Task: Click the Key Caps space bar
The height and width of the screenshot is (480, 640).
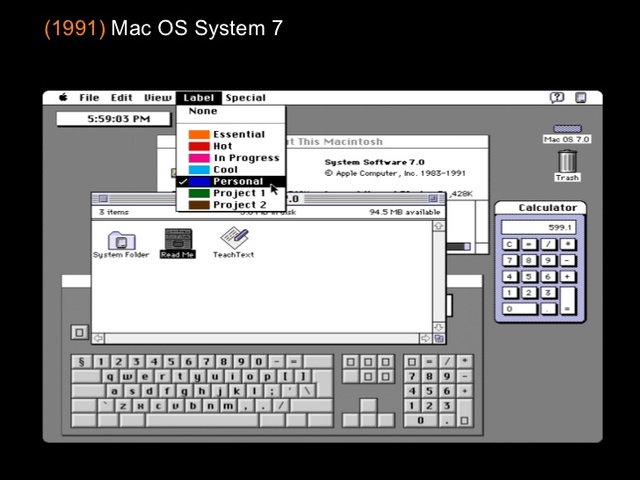Action: (202, 420)
